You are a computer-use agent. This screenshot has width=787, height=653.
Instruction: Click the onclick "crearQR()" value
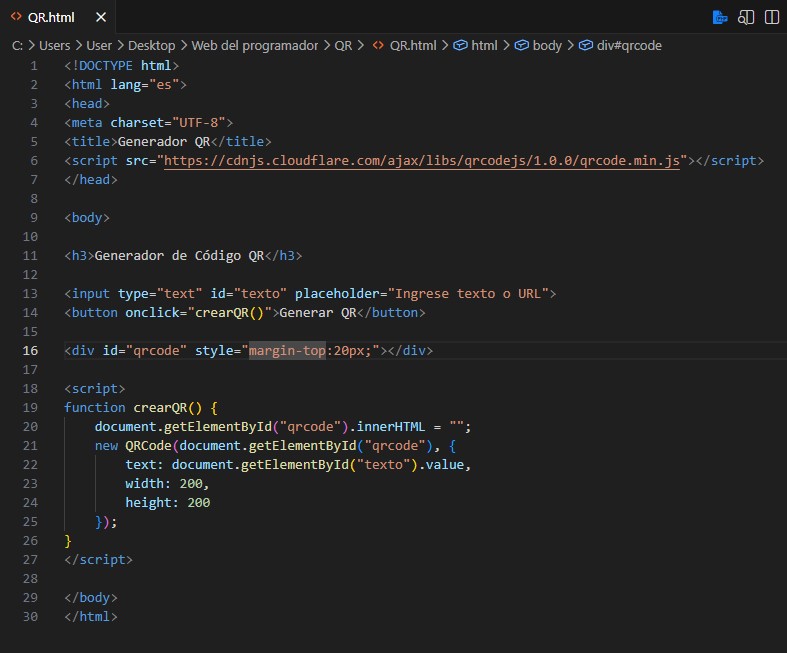pyautogui.click(x=229, y=313)
